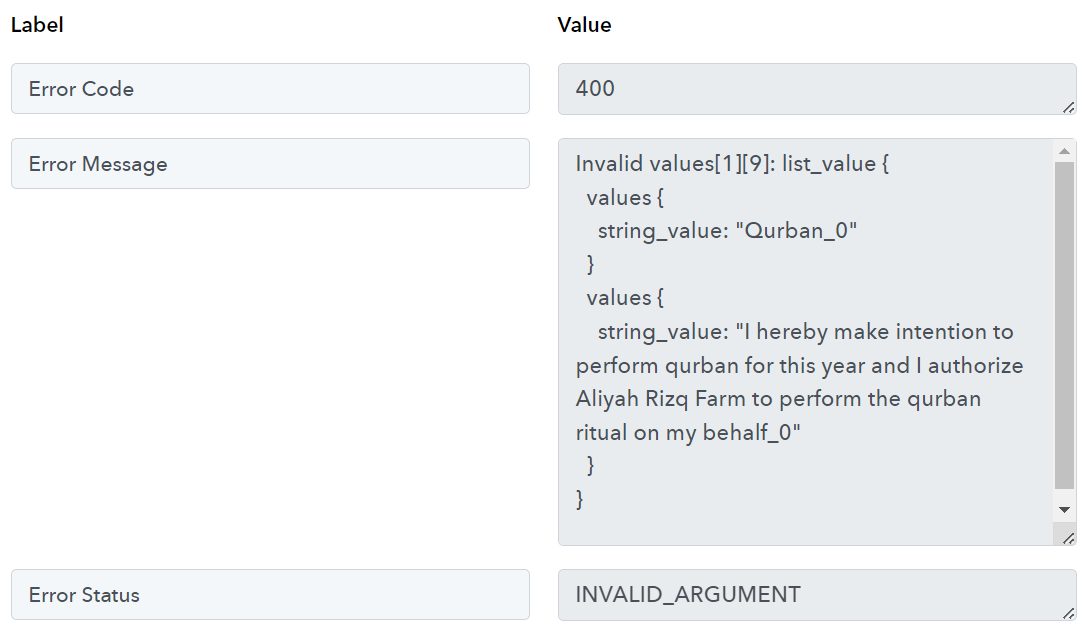
Task: Click the Value column heading
Action: point(585,25)
